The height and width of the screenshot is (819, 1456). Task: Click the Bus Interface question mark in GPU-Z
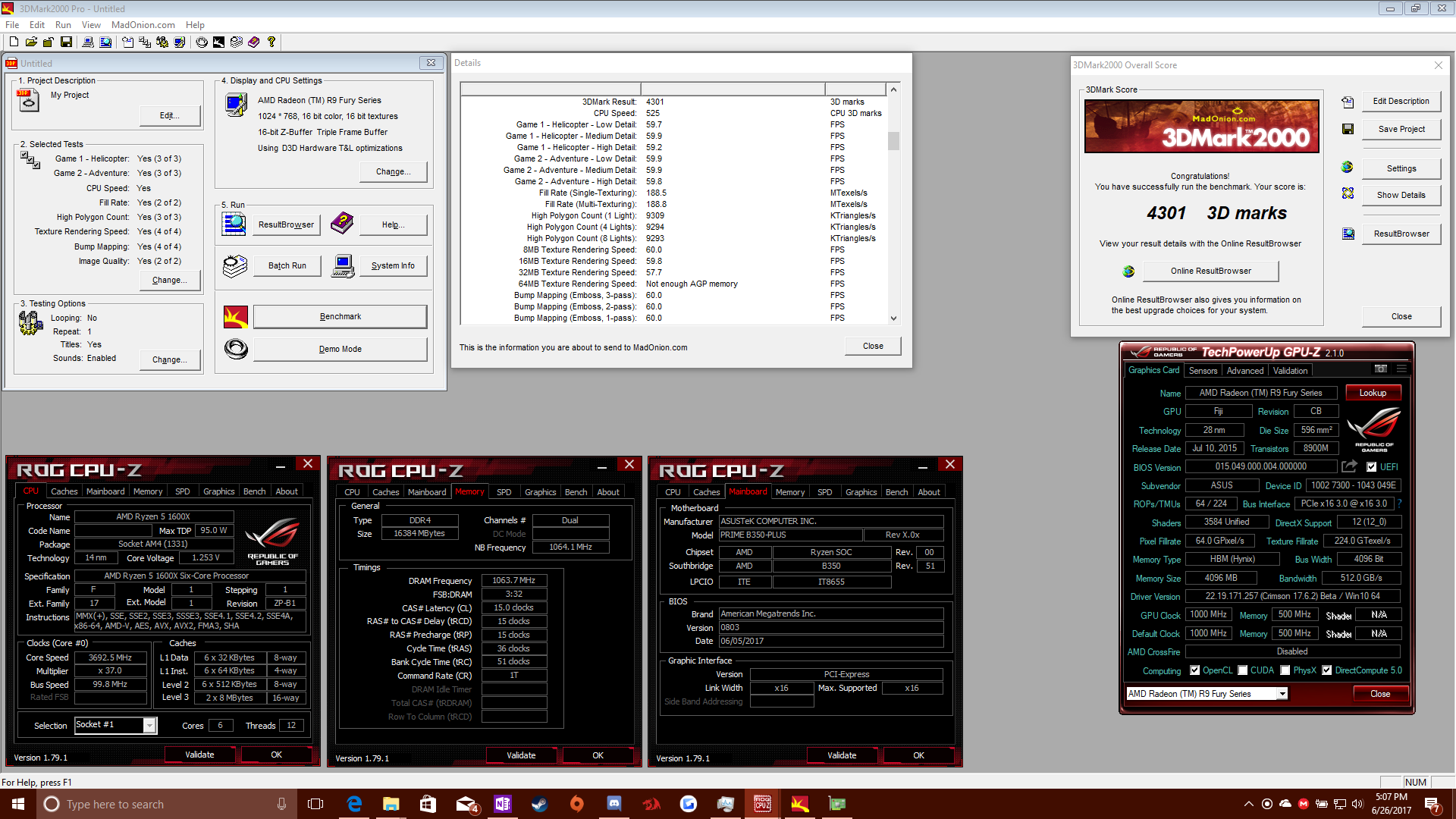coord(1399,504)
